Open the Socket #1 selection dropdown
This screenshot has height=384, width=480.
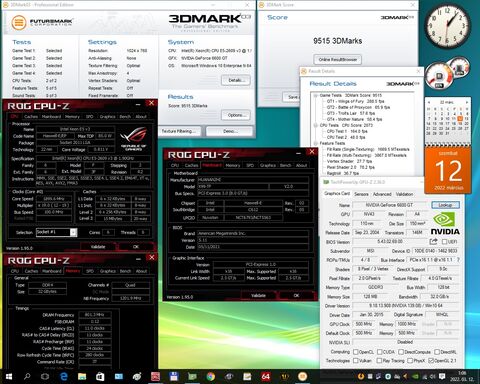tap(73, 232)
